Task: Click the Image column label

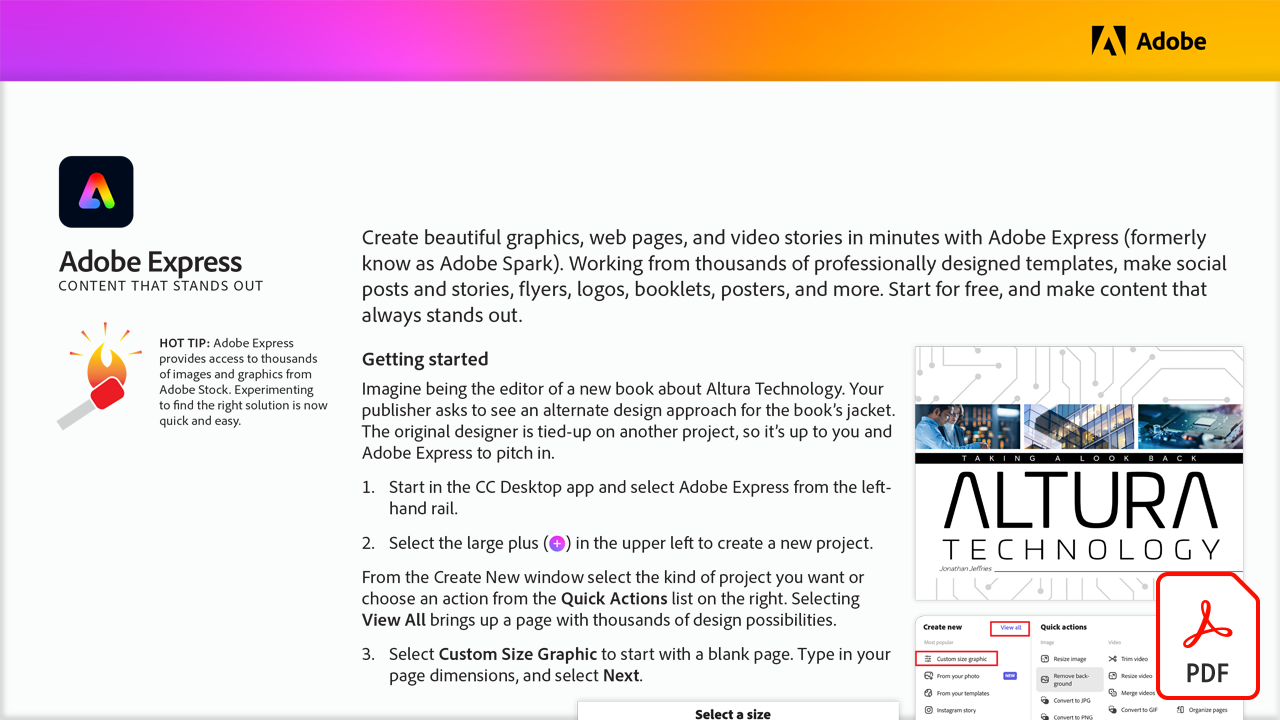Action: pos(1047,642)
